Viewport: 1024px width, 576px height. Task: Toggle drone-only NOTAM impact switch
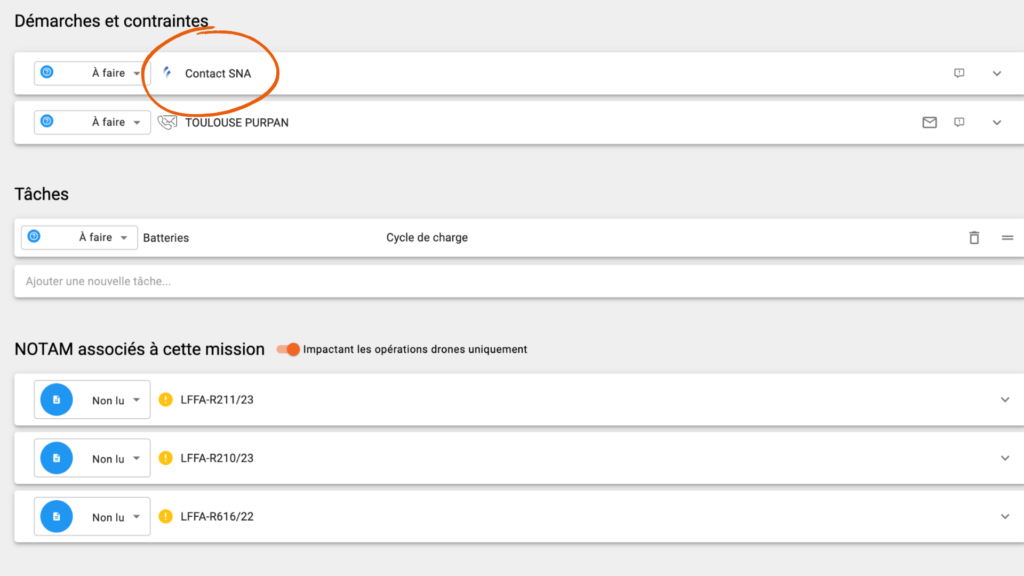click(x=288, y=349)
